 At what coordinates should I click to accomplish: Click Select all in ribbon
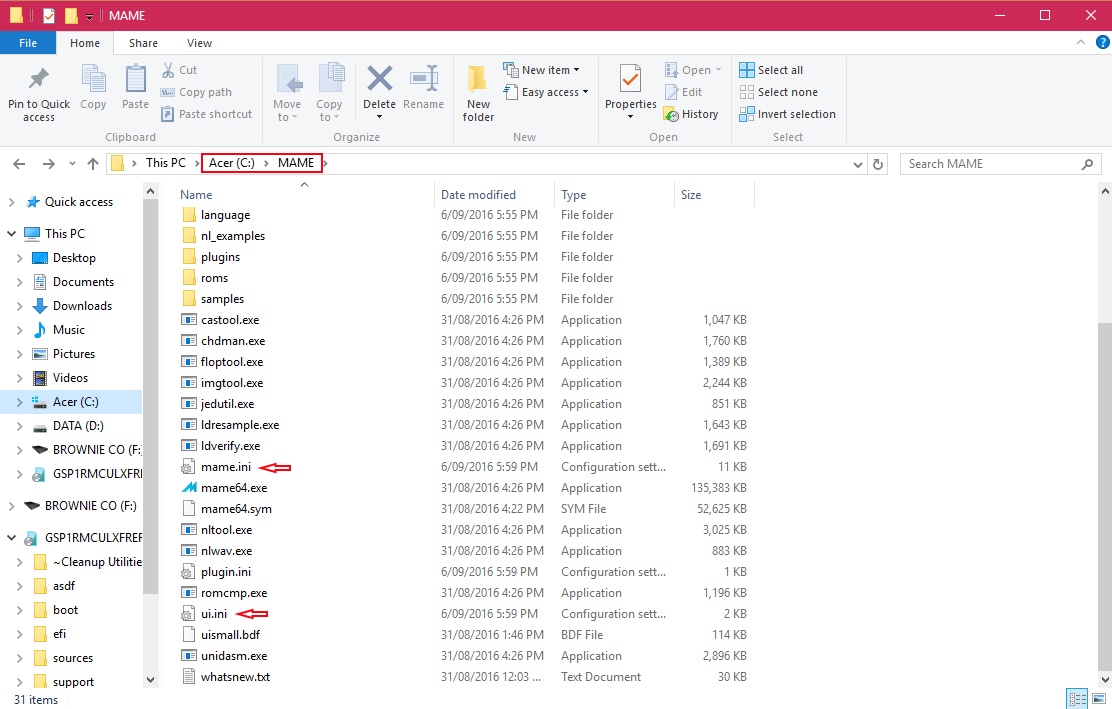click(771, 70)
